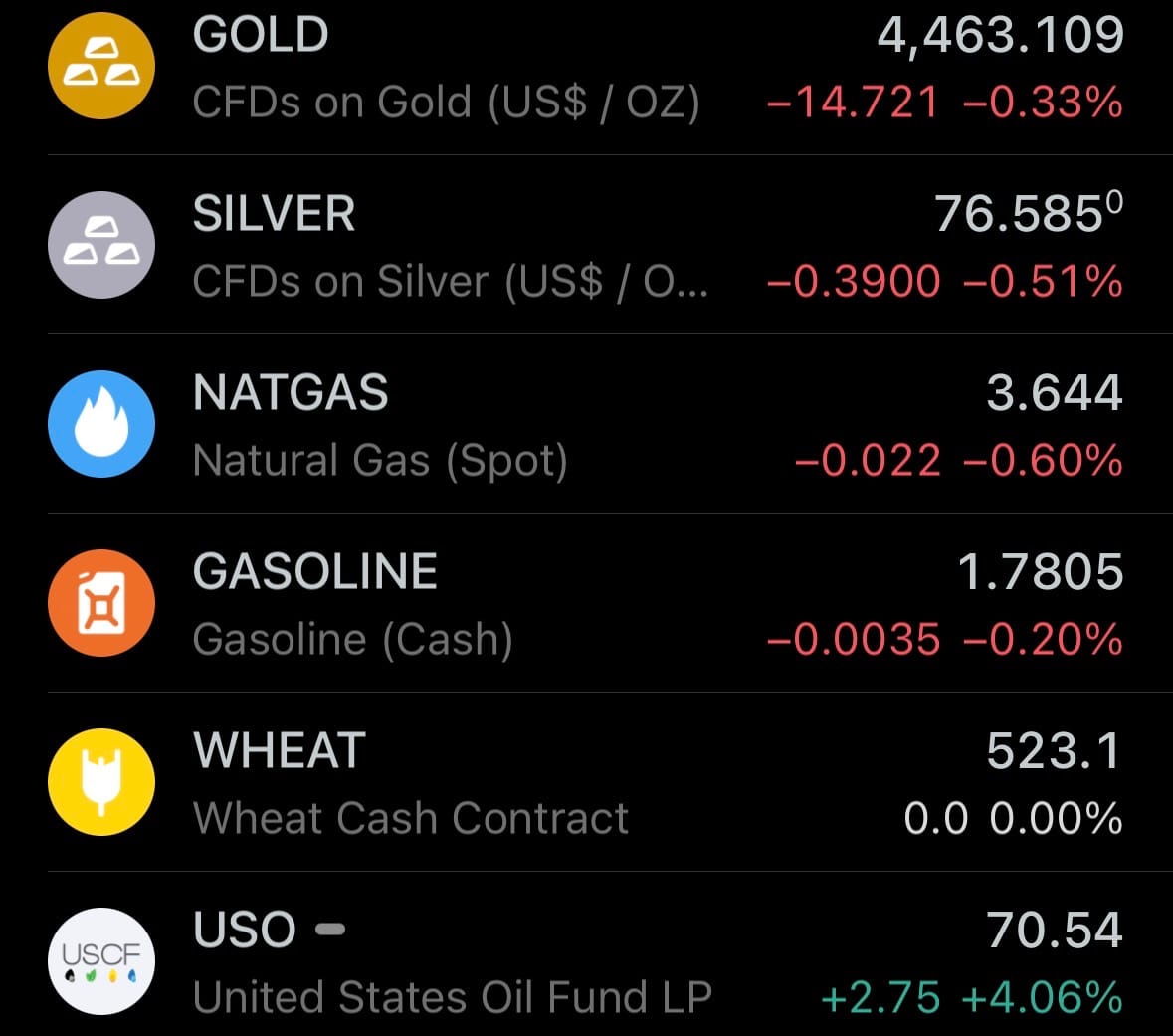1173x1036 pixels.
Task: Tap the GASOLINE orange canister icon
Action: click(x=101, y=603)
